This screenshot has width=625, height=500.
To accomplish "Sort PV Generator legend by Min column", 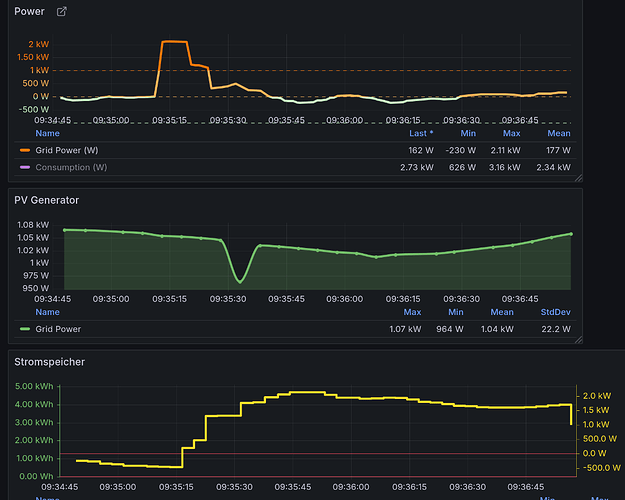I will click(x=455, y=312).
